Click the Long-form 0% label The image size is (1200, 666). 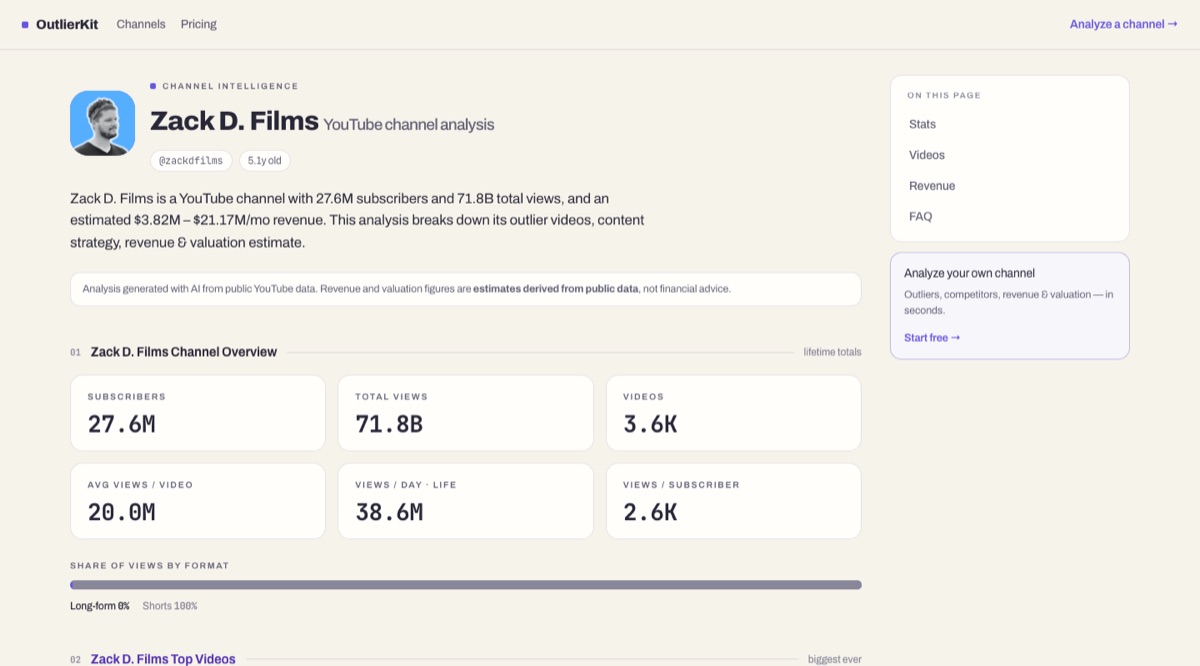pyautogui.click(x=100, y=606)
